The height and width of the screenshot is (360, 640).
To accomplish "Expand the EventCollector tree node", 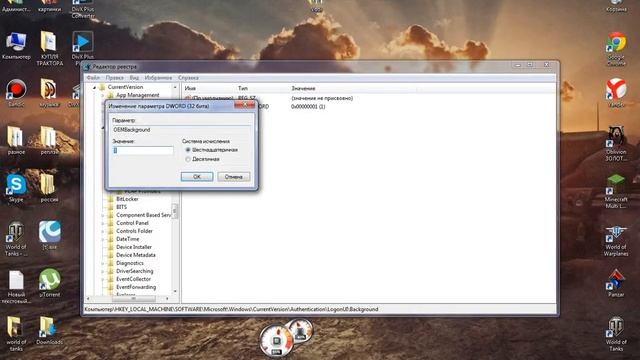I will coord(102,279).
